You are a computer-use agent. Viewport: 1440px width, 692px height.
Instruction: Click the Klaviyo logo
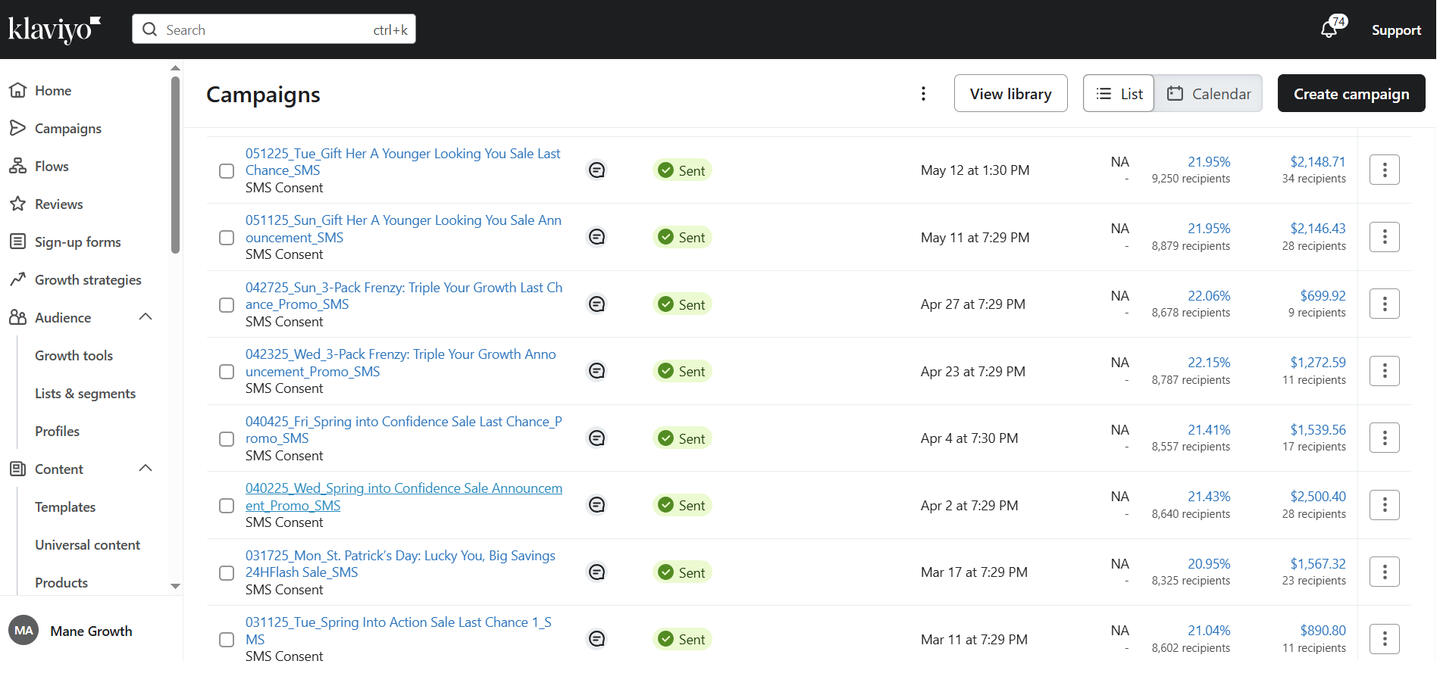coord(54,29)
